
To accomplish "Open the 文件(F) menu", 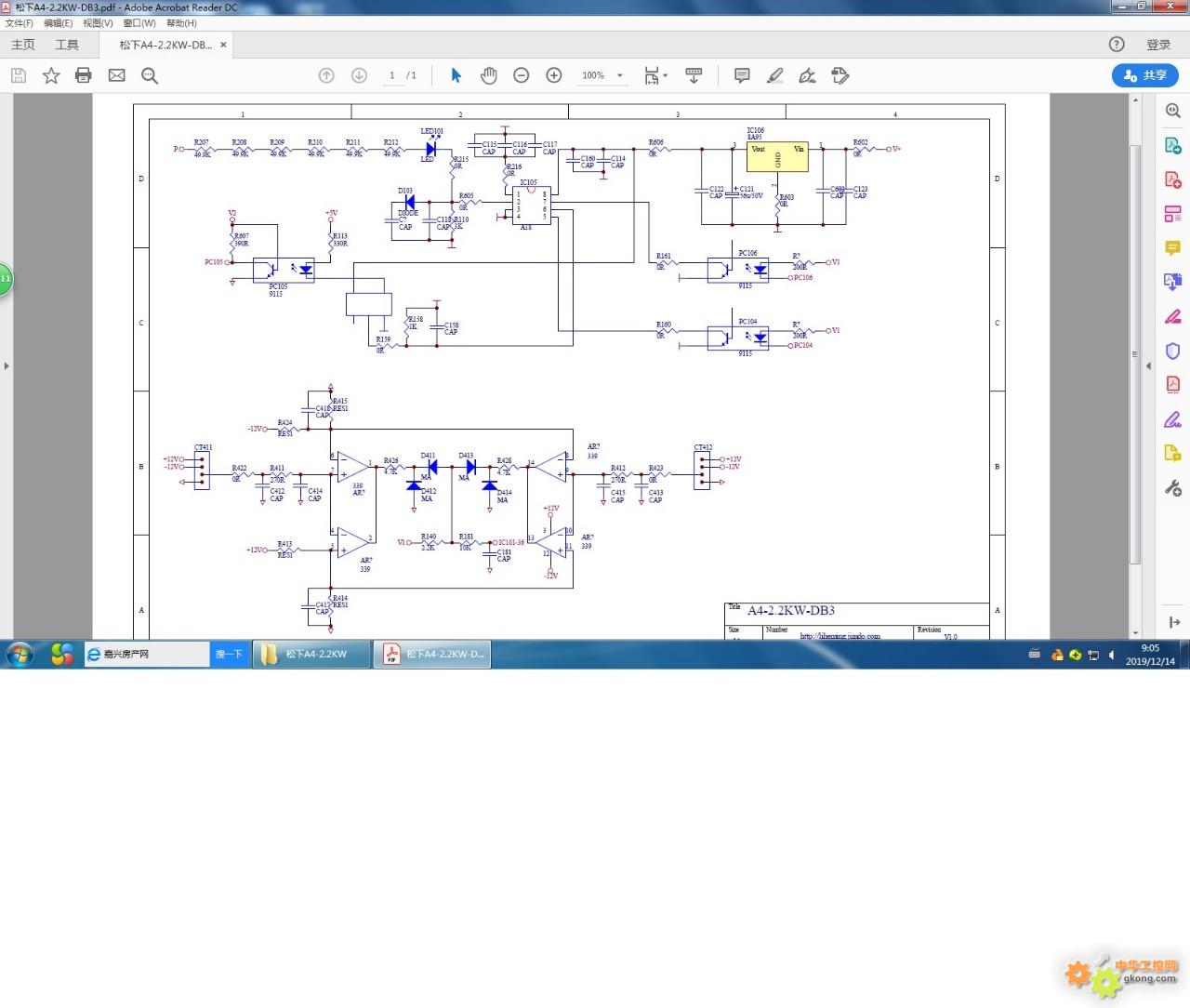I will point(19,23).
